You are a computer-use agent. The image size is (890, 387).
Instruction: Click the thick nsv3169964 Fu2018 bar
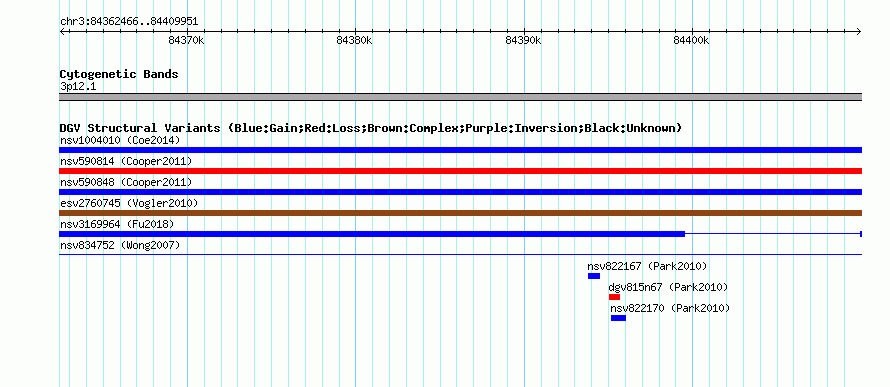coord(372,234)
